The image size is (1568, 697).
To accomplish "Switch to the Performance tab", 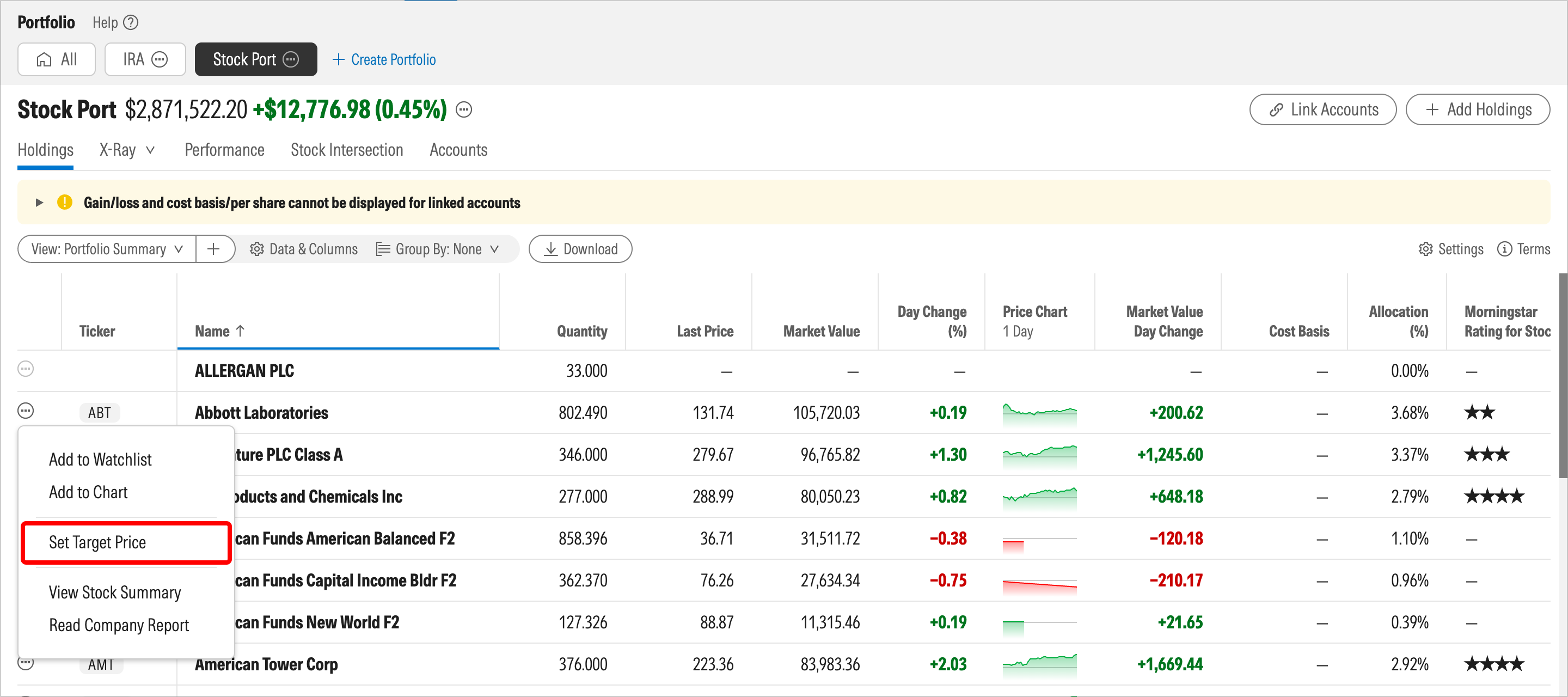I will pos(224,150).
